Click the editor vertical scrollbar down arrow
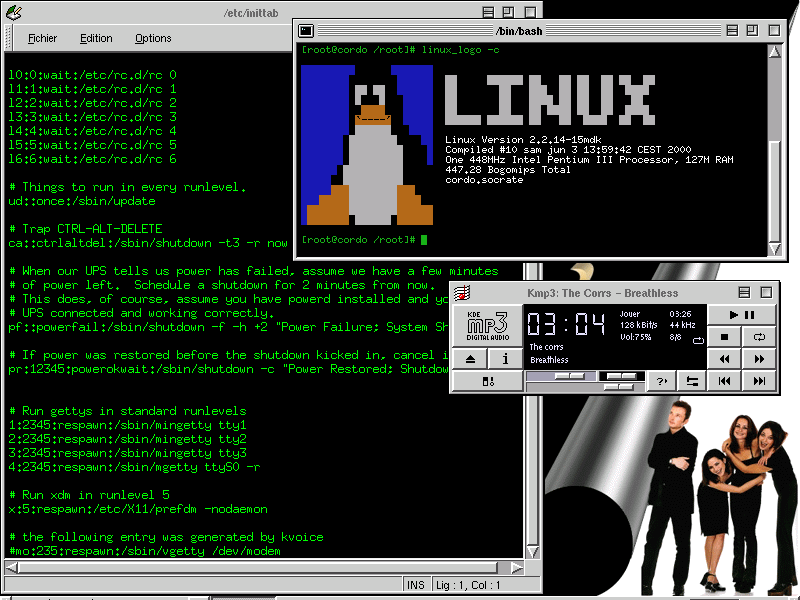 click(533, 552)
